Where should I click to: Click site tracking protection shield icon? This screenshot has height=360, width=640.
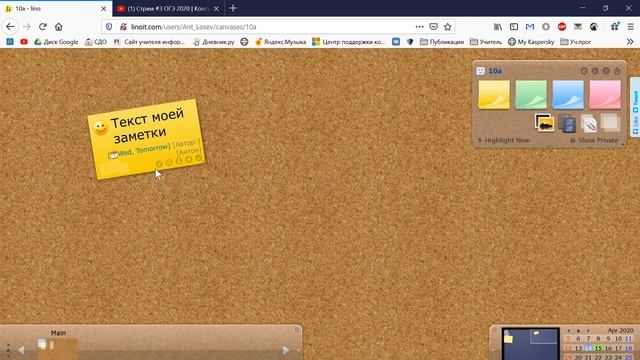coord(109,27)
